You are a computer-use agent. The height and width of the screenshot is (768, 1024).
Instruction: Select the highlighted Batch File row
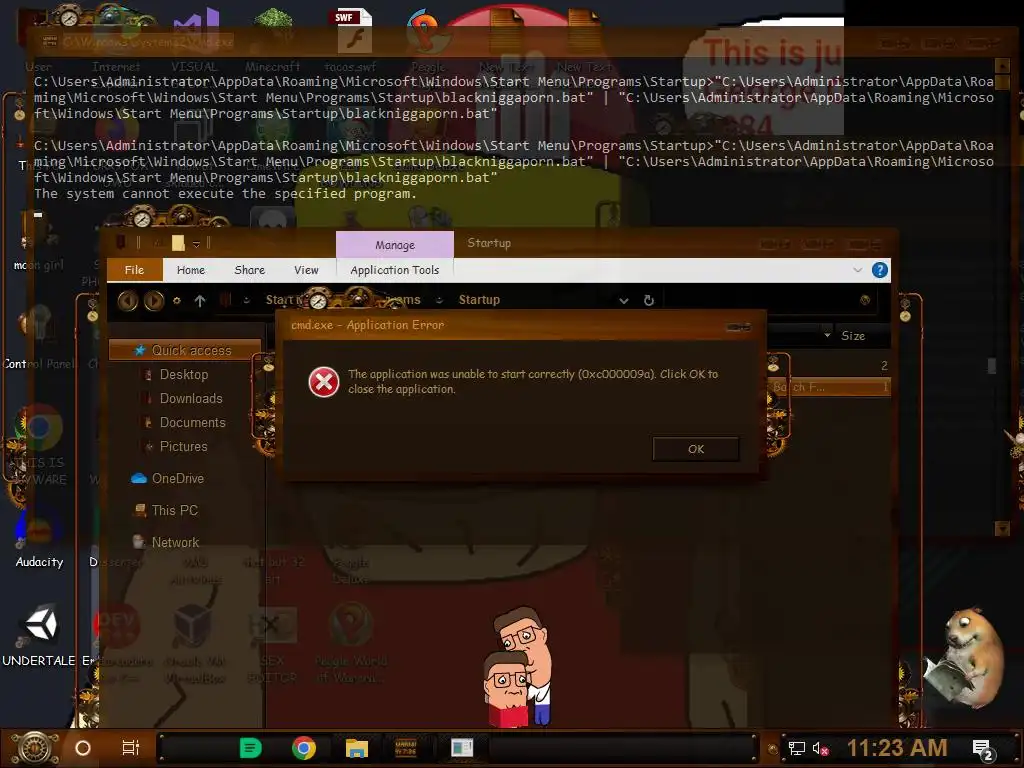pos(829,387)
